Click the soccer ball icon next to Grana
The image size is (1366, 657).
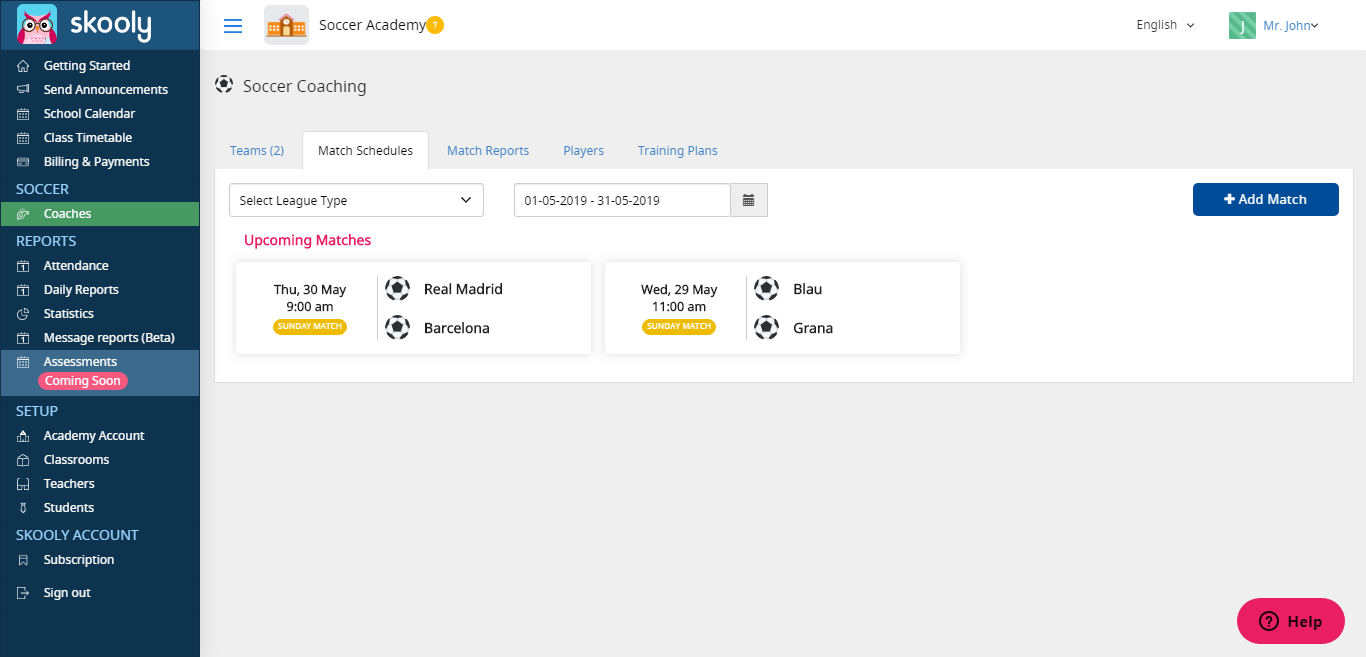(766, 327)
